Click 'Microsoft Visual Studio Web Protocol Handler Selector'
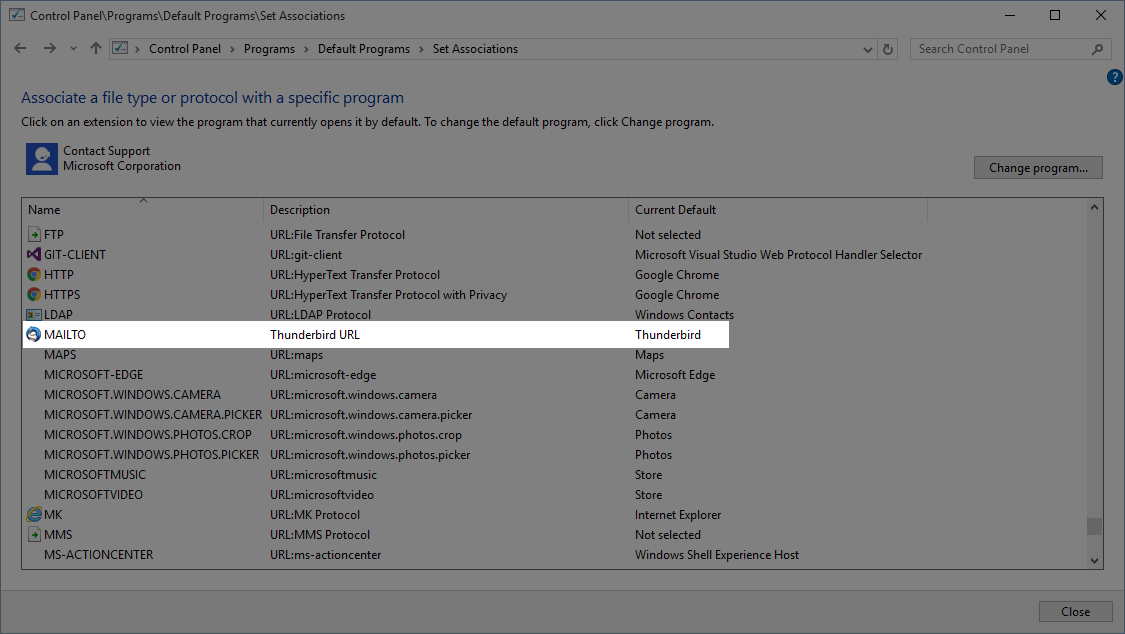This screenshot has width=1125, height=634. (778, 255)
